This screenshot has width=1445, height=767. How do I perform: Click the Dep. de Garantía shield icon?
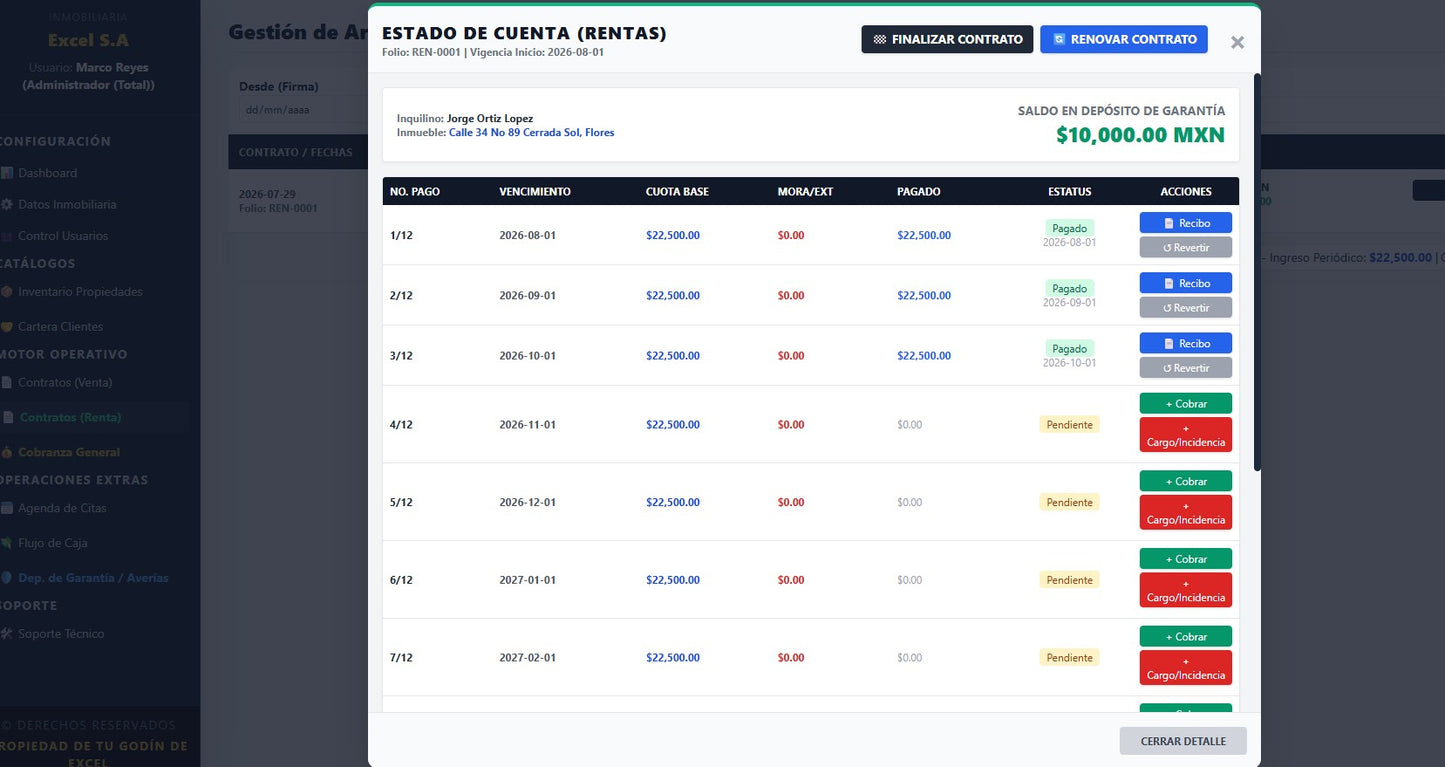click(7, 578)
